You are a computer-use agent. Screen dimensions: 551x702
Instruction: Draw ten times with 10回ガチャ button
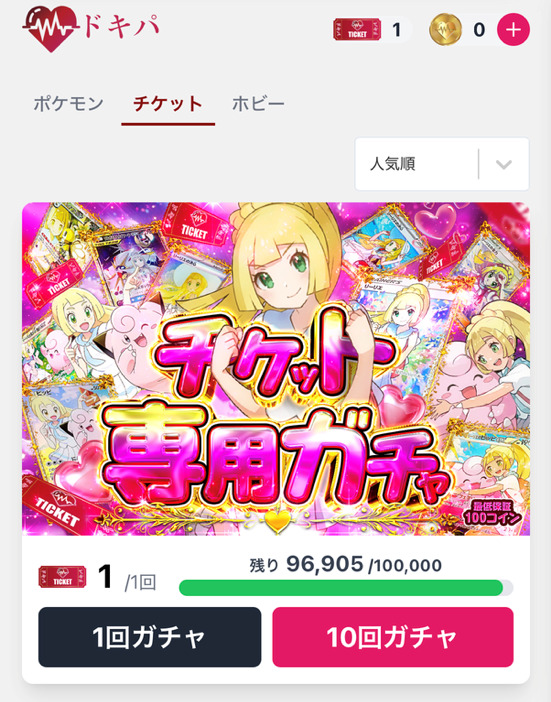click(393, 637)
